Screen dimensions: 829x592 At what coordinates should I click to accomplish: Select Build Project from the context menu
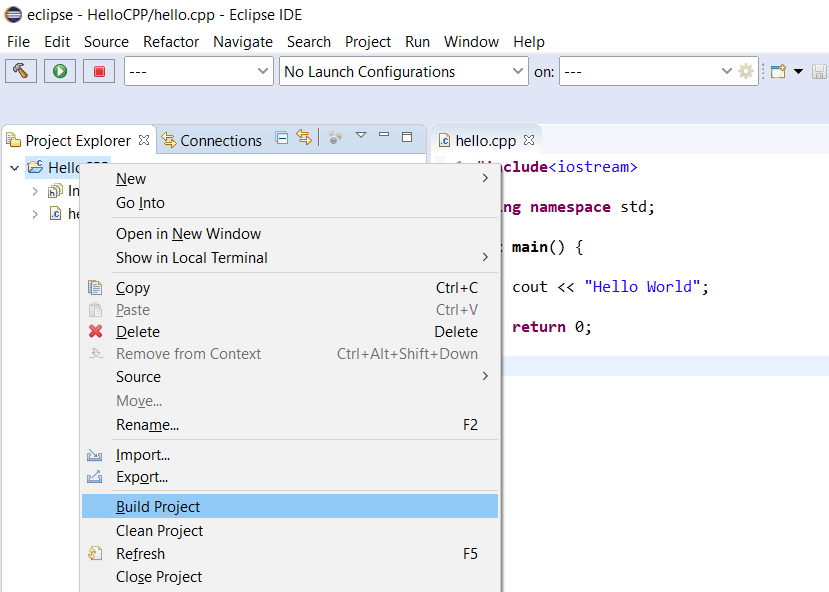[158, 507]
